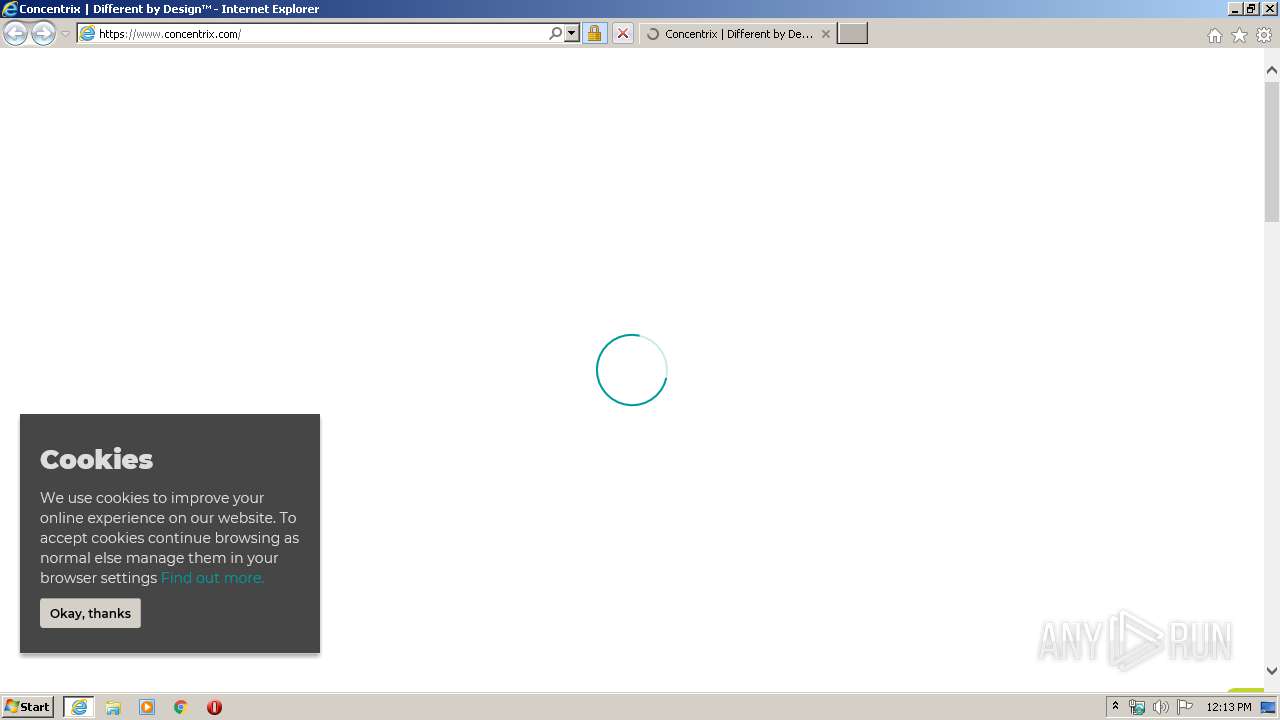Expand the address bar autocomplete dropdown

click(x=572, y=34)
